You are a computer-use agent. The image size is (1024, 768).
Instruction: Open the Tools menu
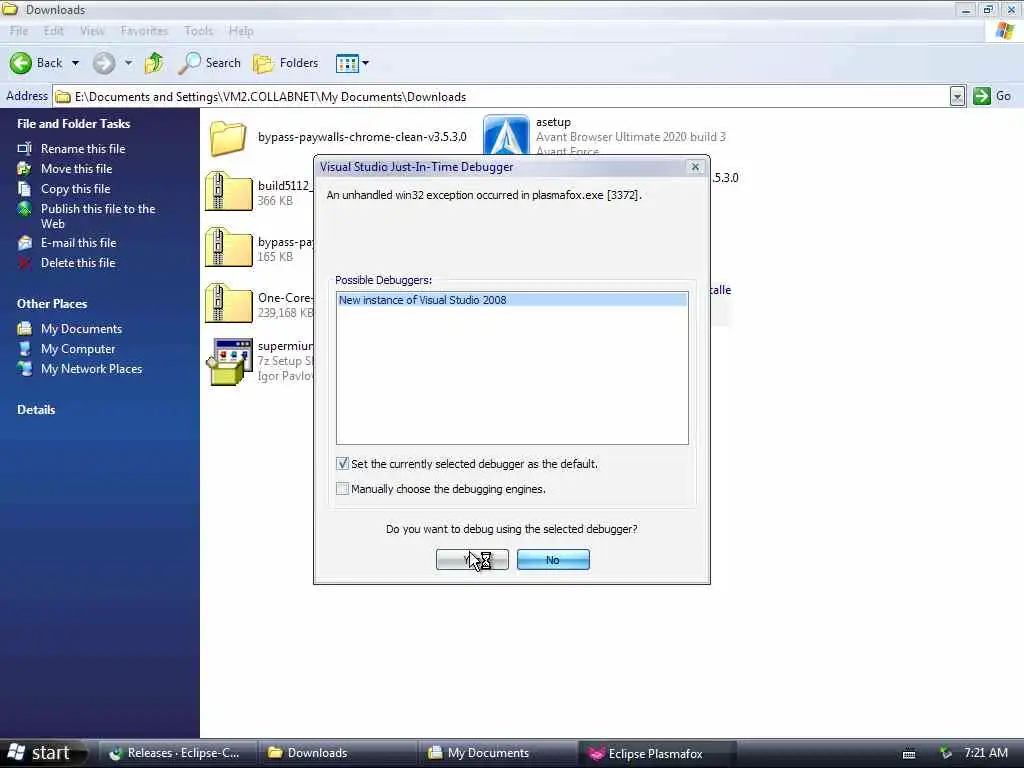199,31
